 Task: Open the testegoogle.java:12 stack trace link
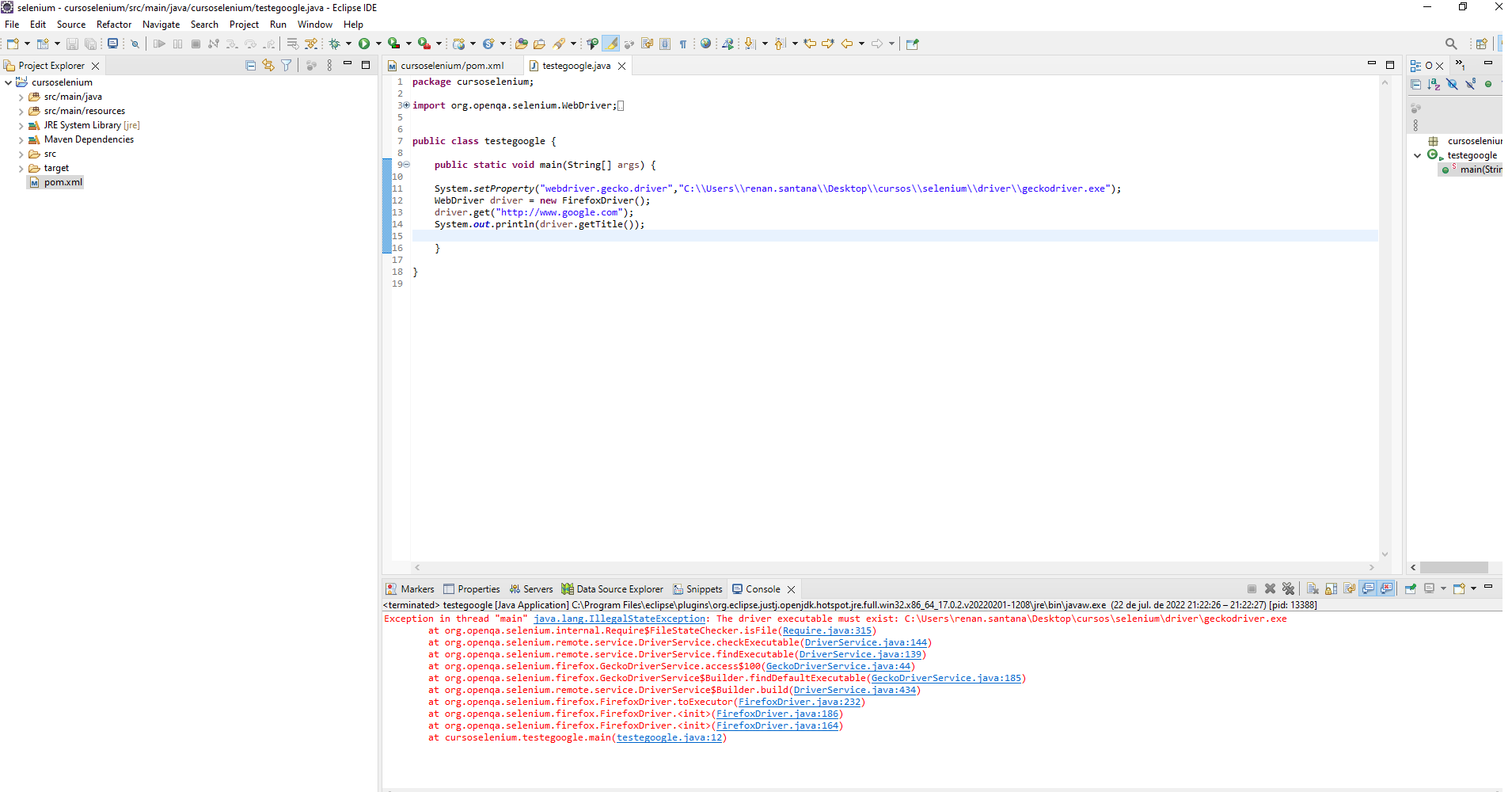click(670, 737)
